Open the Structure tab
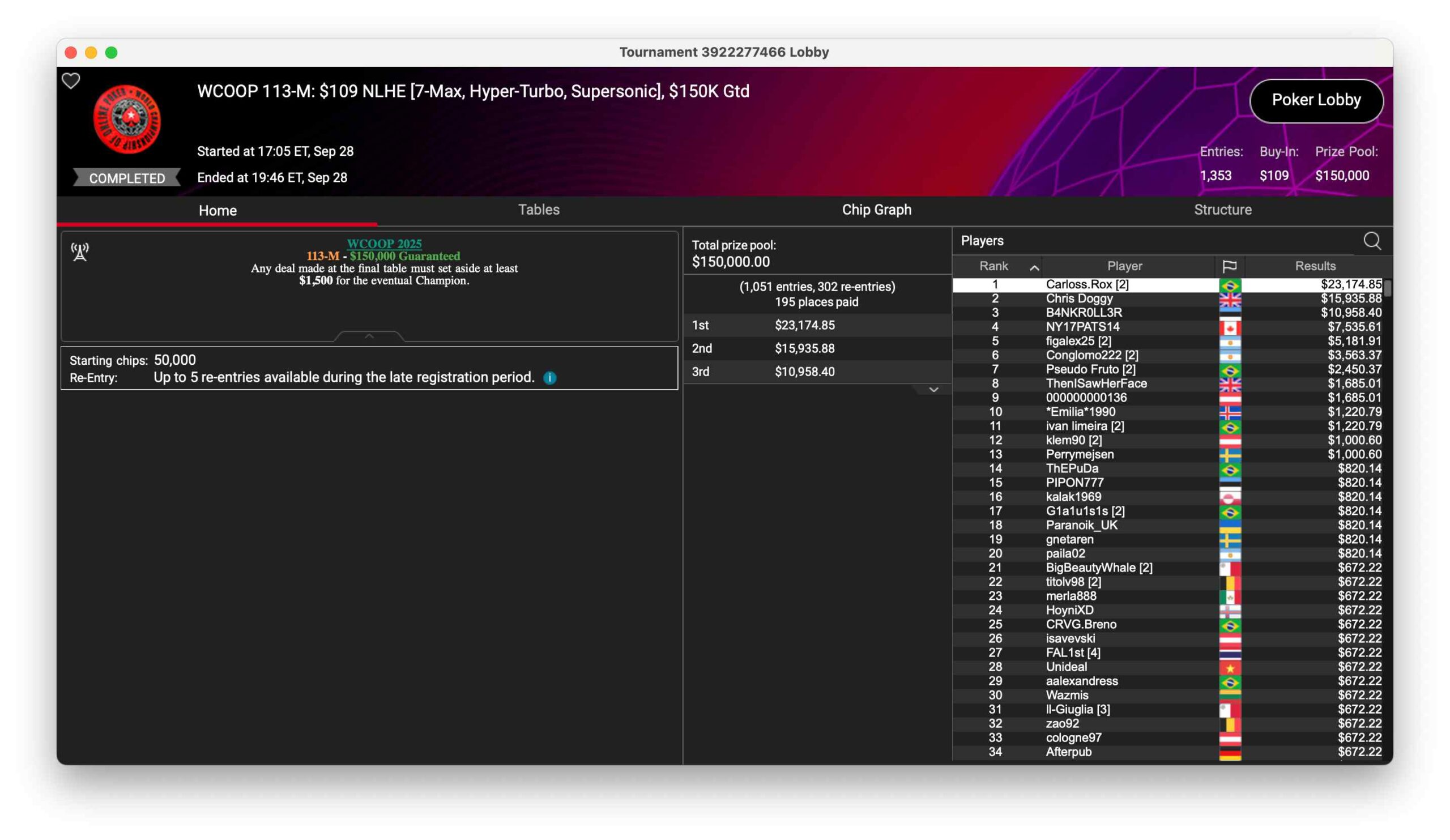The height and width of the screenshot is (840, 1450). (1222, 210)
